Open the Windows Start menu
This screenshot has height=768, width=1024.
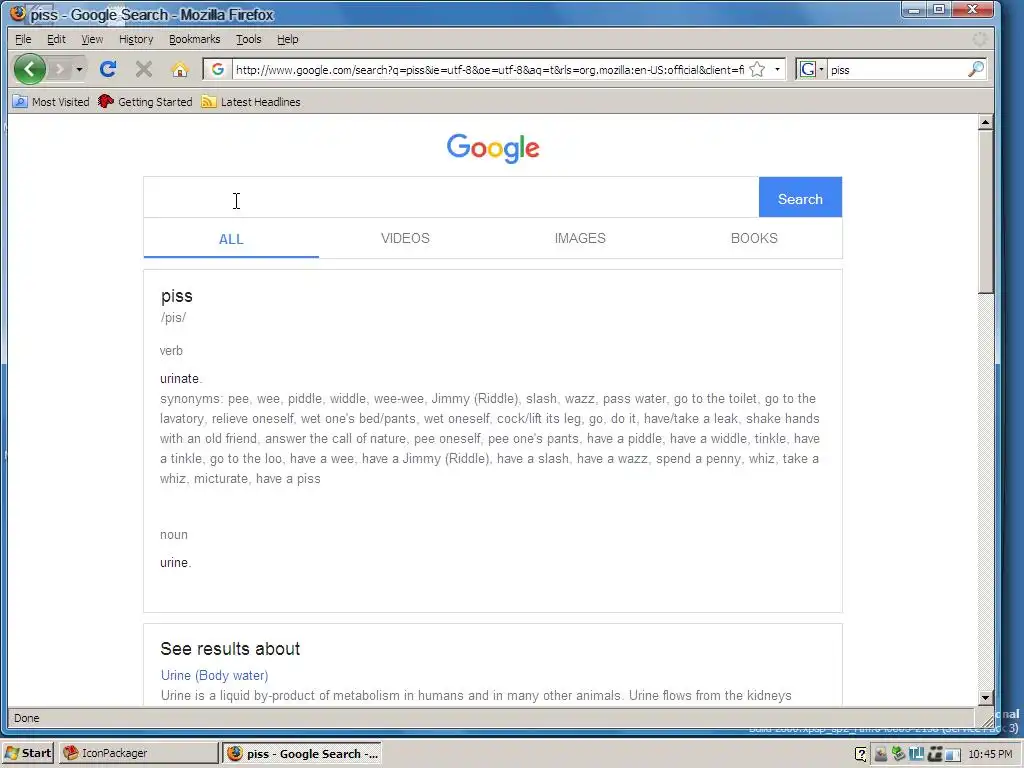pyautogui.click(x=27, y=753)
